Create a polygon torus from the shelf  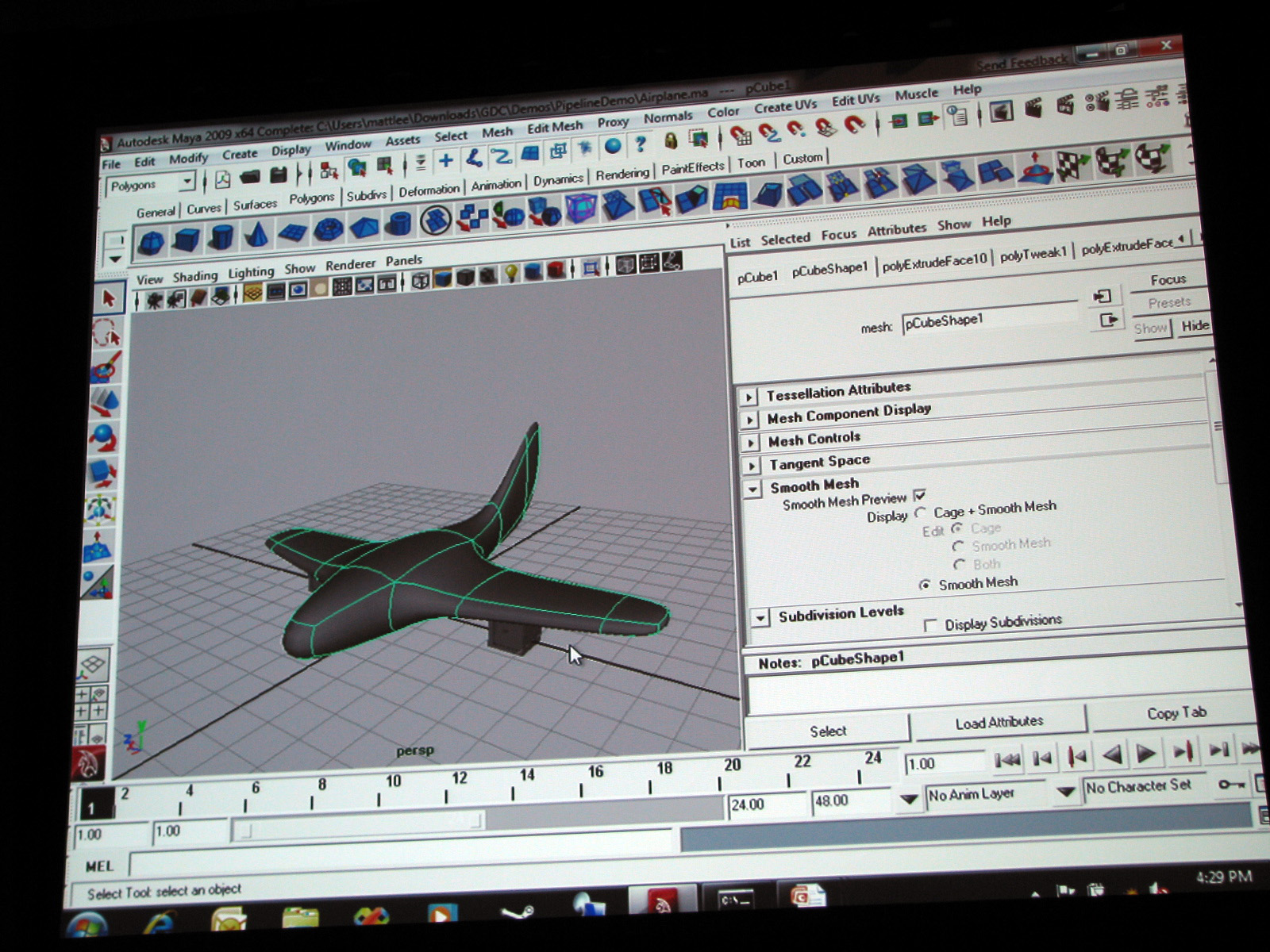coord(328,229)
